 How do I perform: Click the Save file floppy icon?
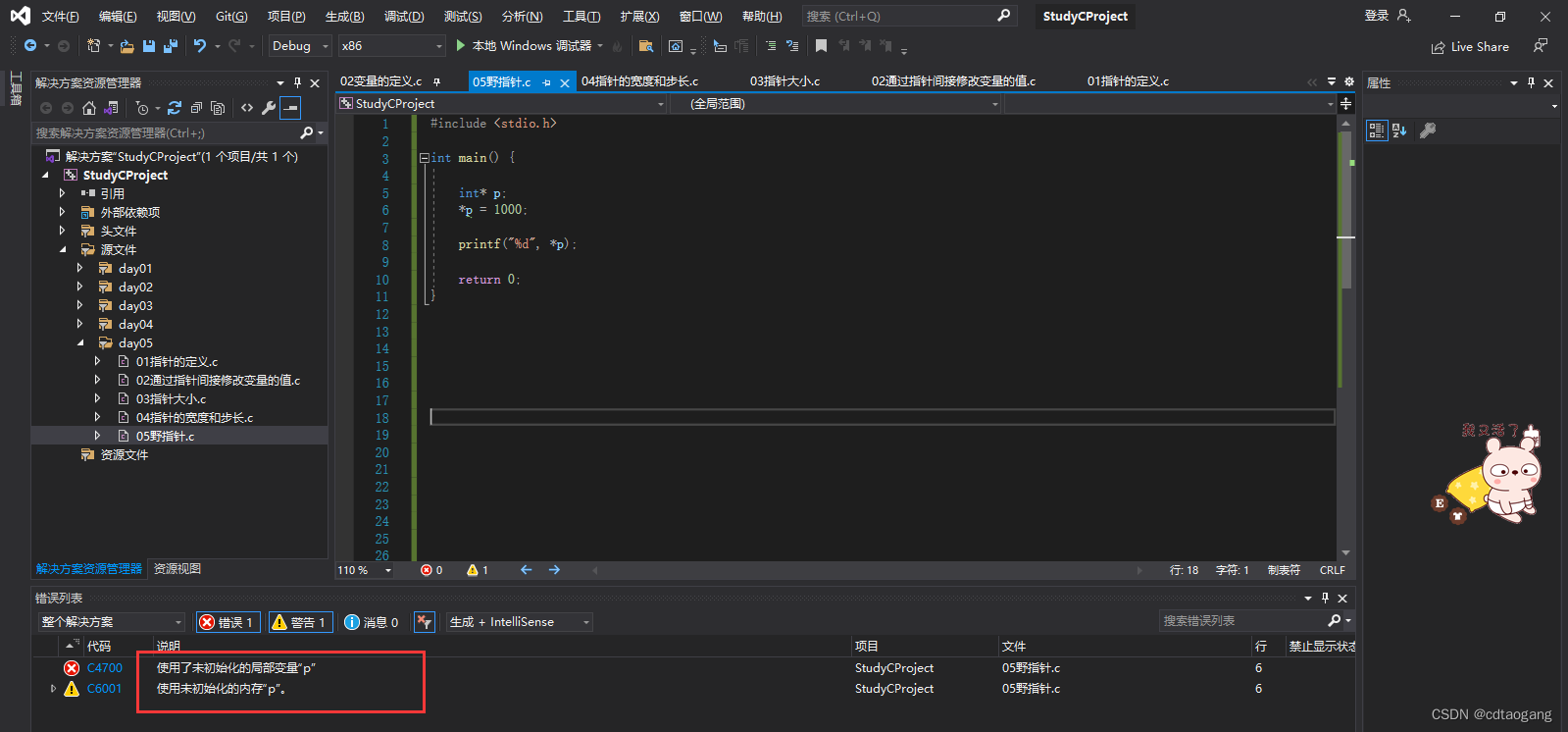[149, 46]
